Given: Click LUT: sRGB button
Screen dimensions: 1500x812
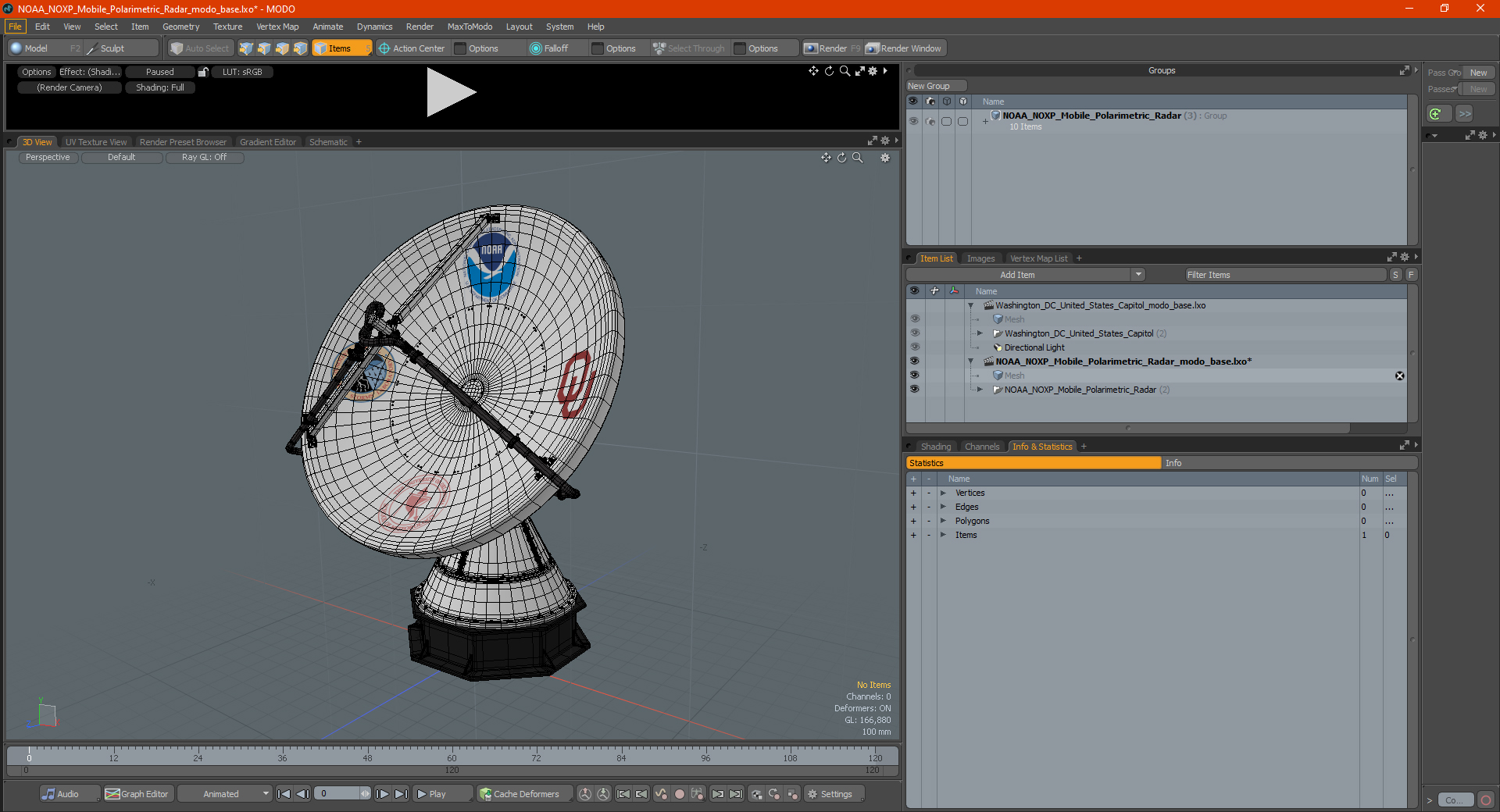Looking at the screenshot, I should click(x=242, y=72).
